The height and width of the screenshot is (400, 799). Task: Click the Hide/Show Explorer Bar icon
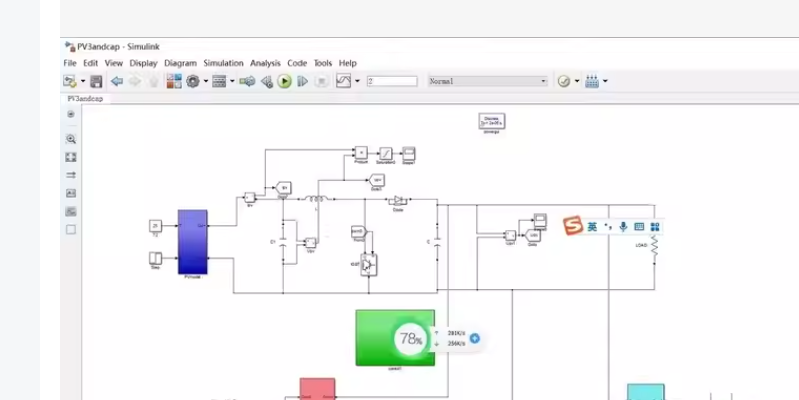[x=71, y=114]
